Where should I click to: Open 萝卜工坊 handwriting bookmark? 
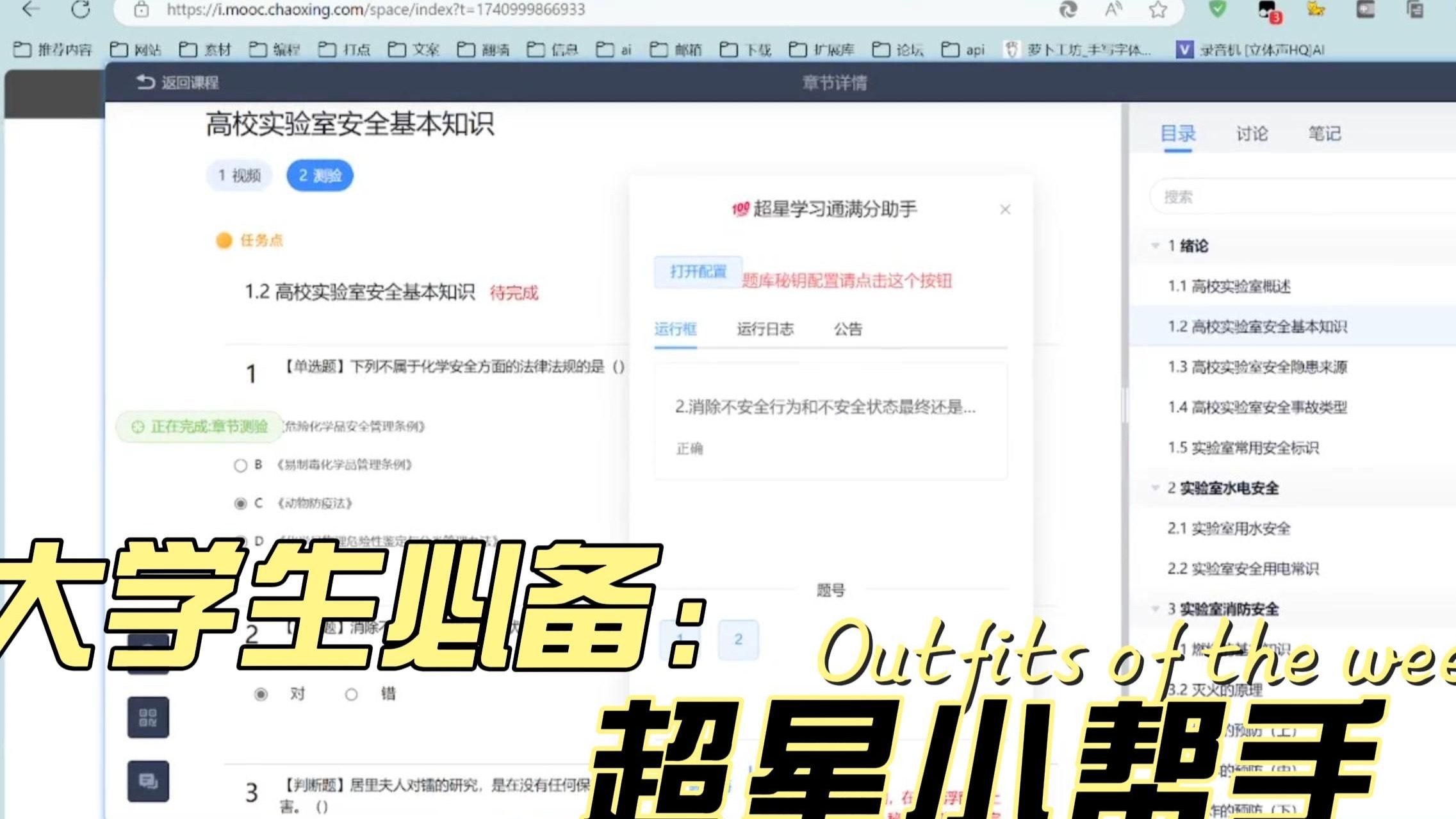1077,49
